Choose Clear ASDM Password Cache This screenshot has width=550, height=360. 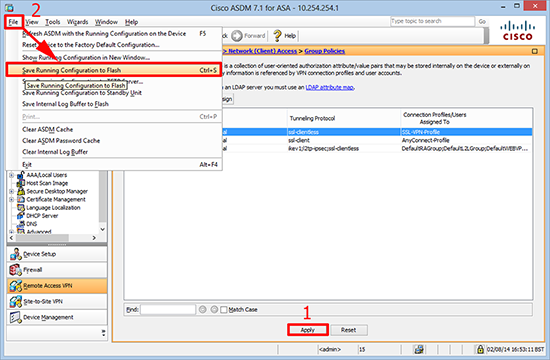tap(114, 141)
